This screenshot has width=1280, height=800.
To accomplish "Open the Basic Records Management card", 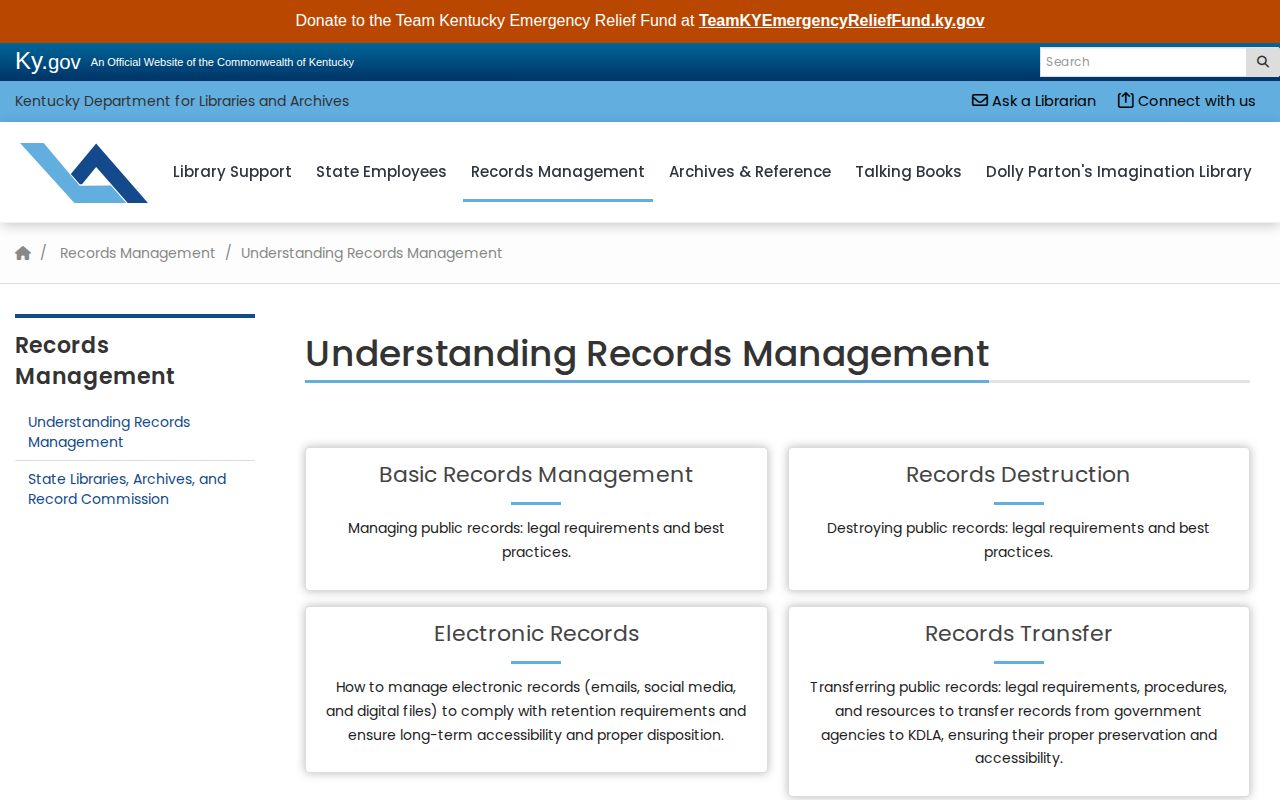I will pyautogui.click(x=536, y=518).
